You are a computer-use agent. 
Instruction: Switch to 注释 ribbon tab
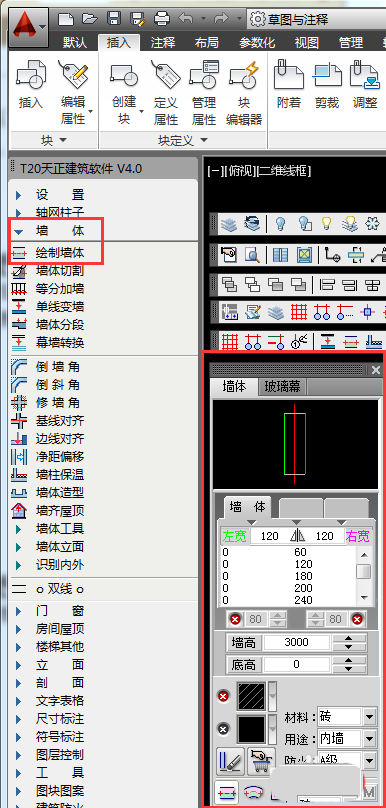point(163,42)
